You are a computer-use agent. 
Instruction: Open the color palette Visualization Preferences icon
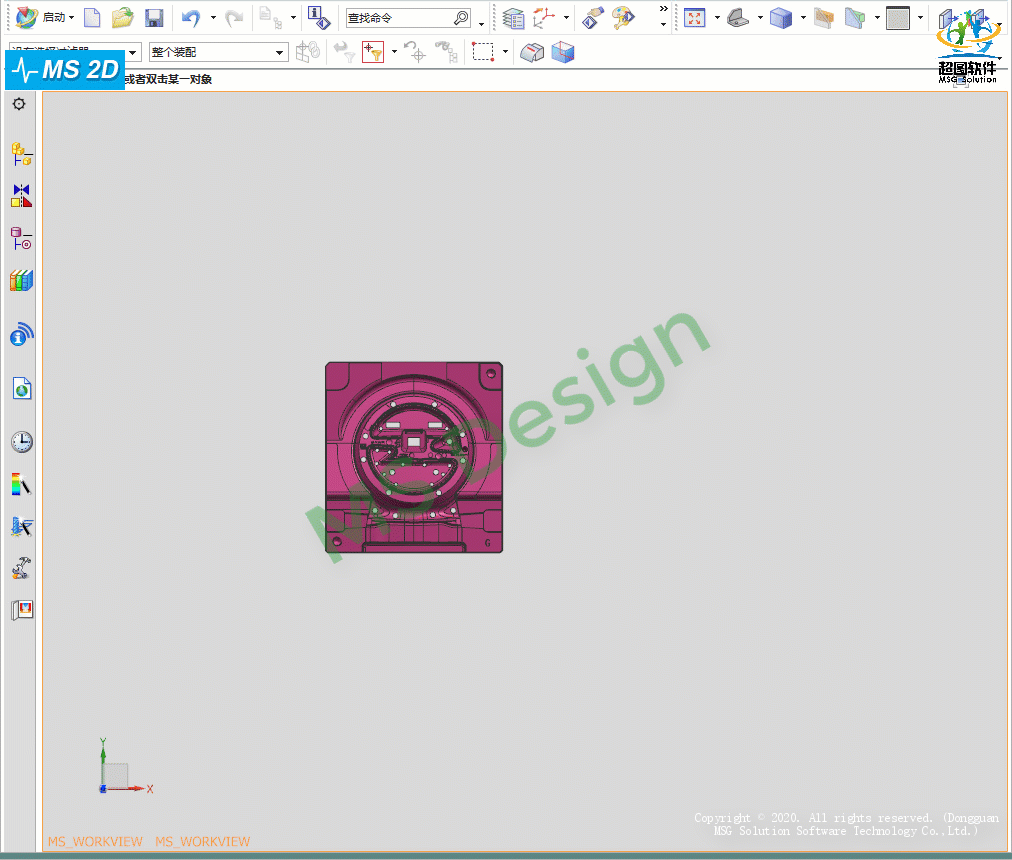pyautogui.click(x=623, y=17)
